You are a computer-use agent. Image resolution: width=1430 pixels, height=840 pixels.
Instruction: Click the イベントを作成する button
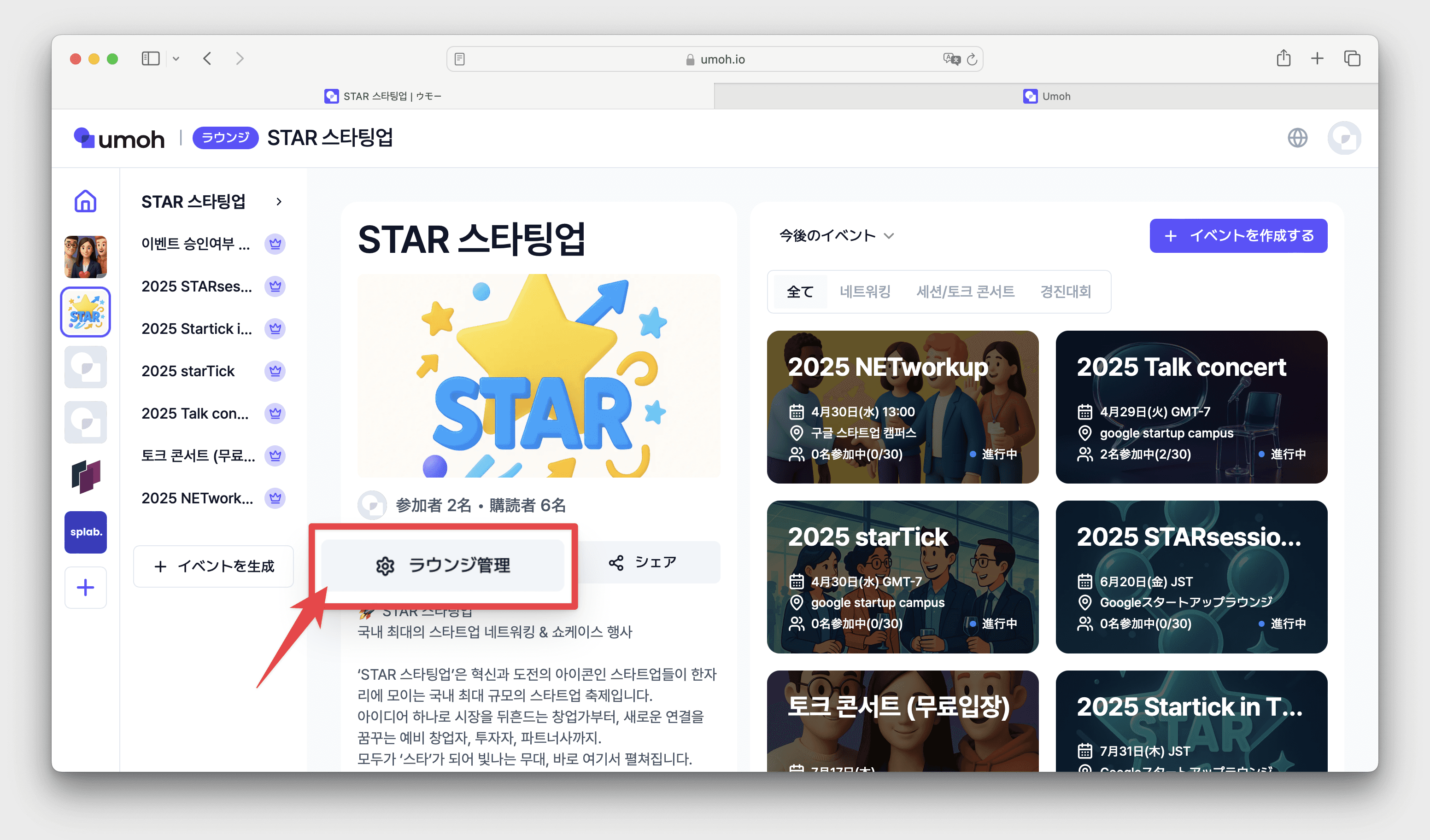point(1238,235)
